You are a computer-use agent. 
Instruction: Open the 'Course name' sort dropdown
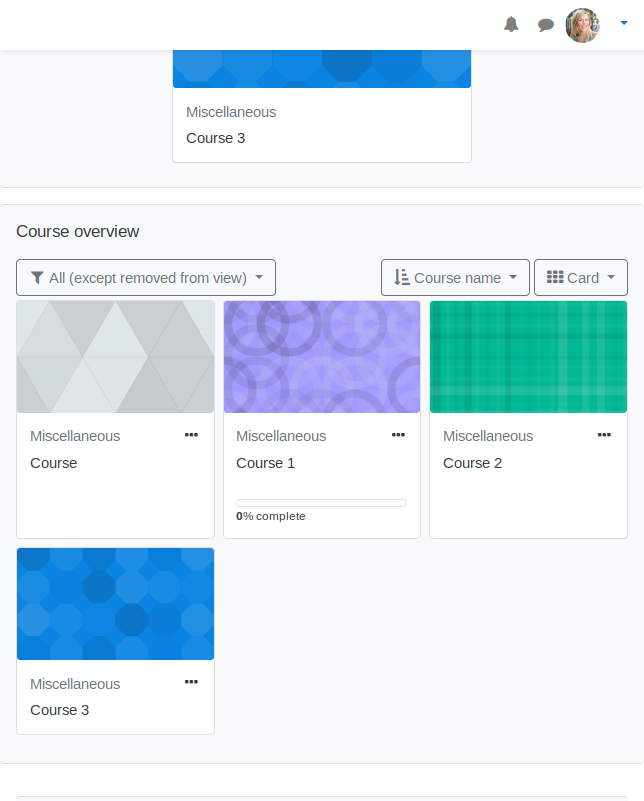click(455, 277)
